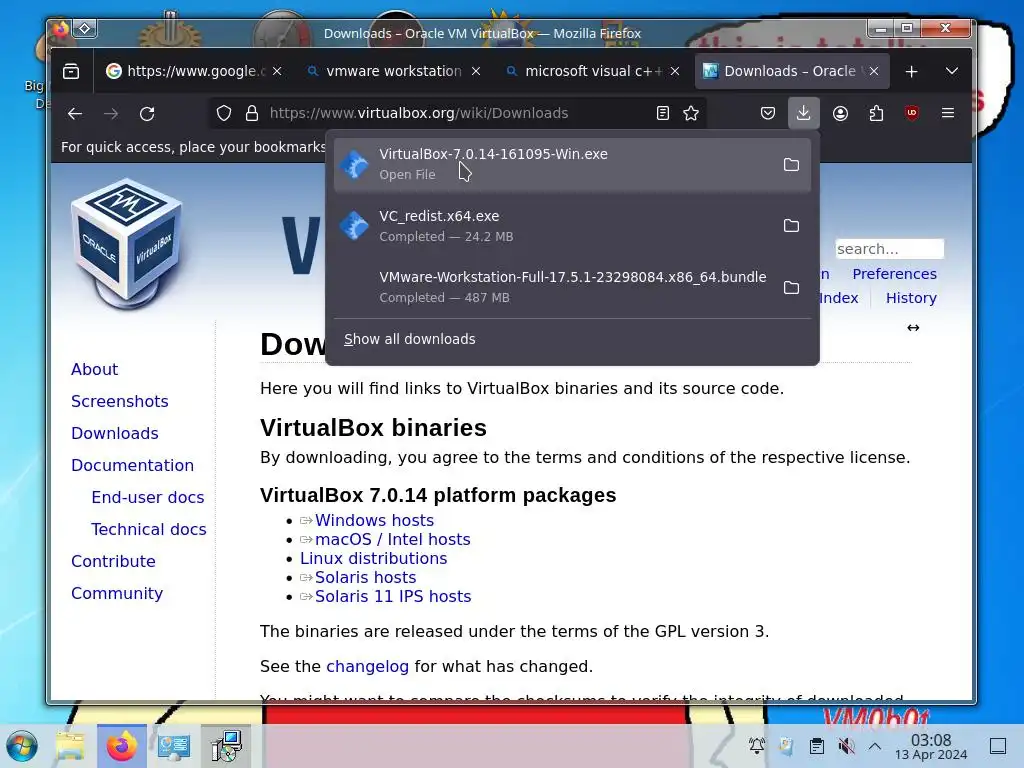
Task: Close the microsoft visual c++ tab
Action: 675,71
